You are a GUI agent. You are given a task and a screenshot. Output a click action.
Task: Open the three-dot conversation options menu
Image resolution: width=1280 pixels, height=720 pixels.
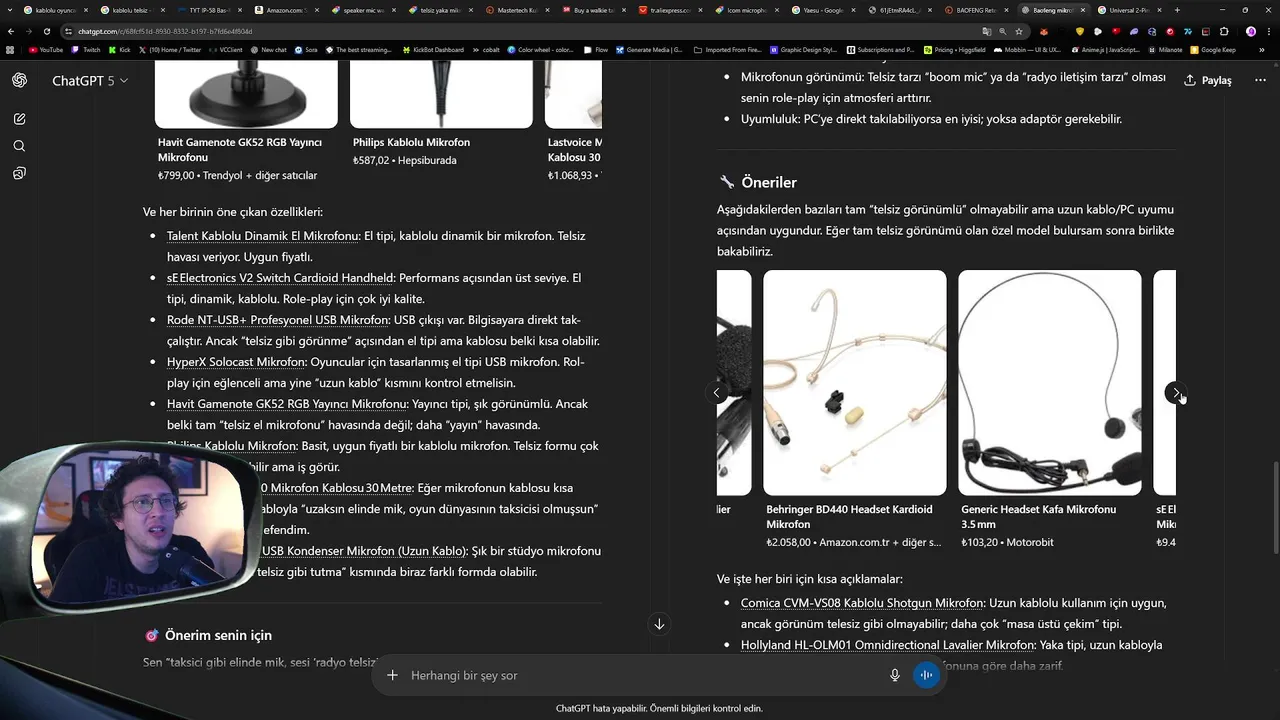1260,80
